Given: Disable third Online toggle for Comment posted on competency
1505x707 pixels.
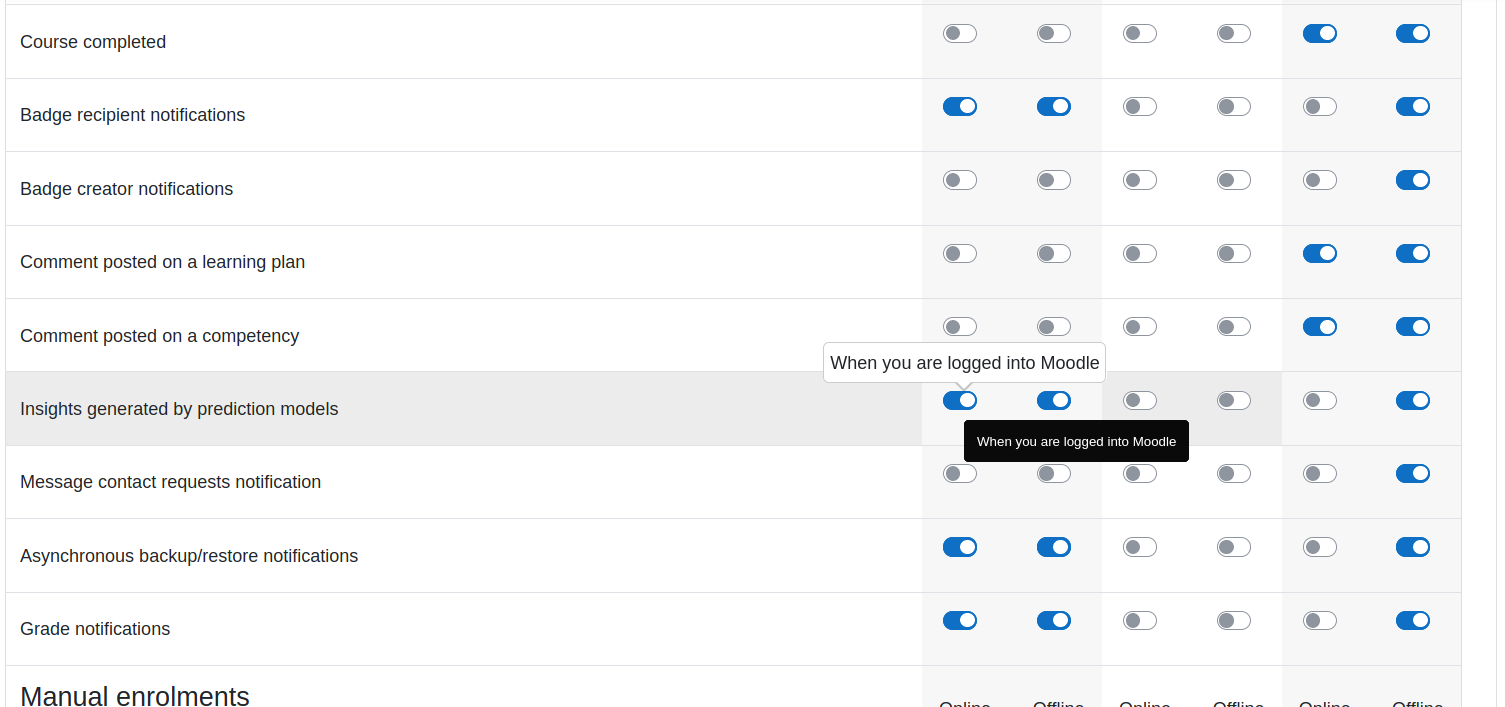Looking at the screenshot, I should click(x=1320, y=327).
